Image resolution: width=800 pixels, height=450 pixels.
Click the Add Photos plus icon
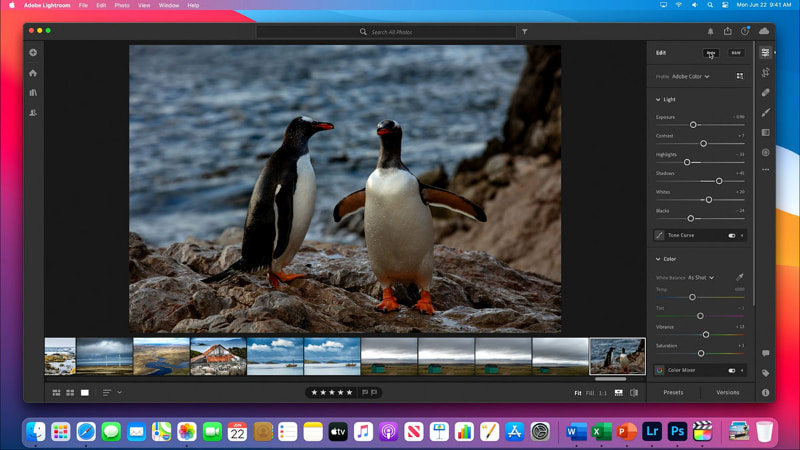33,52
